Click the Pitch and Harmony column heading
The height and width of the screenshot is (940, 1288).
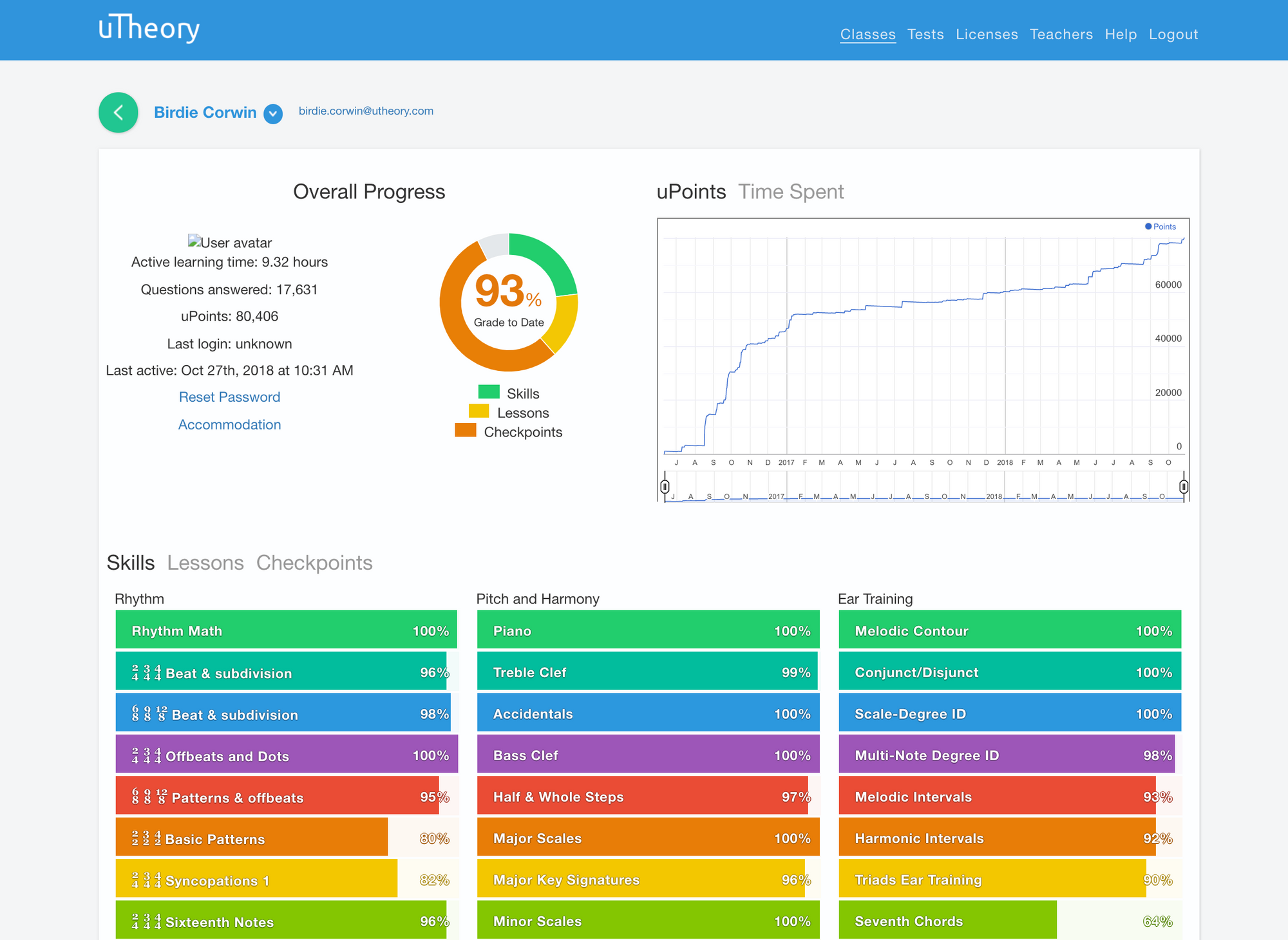pyautogui.click(x=538, y=599)
